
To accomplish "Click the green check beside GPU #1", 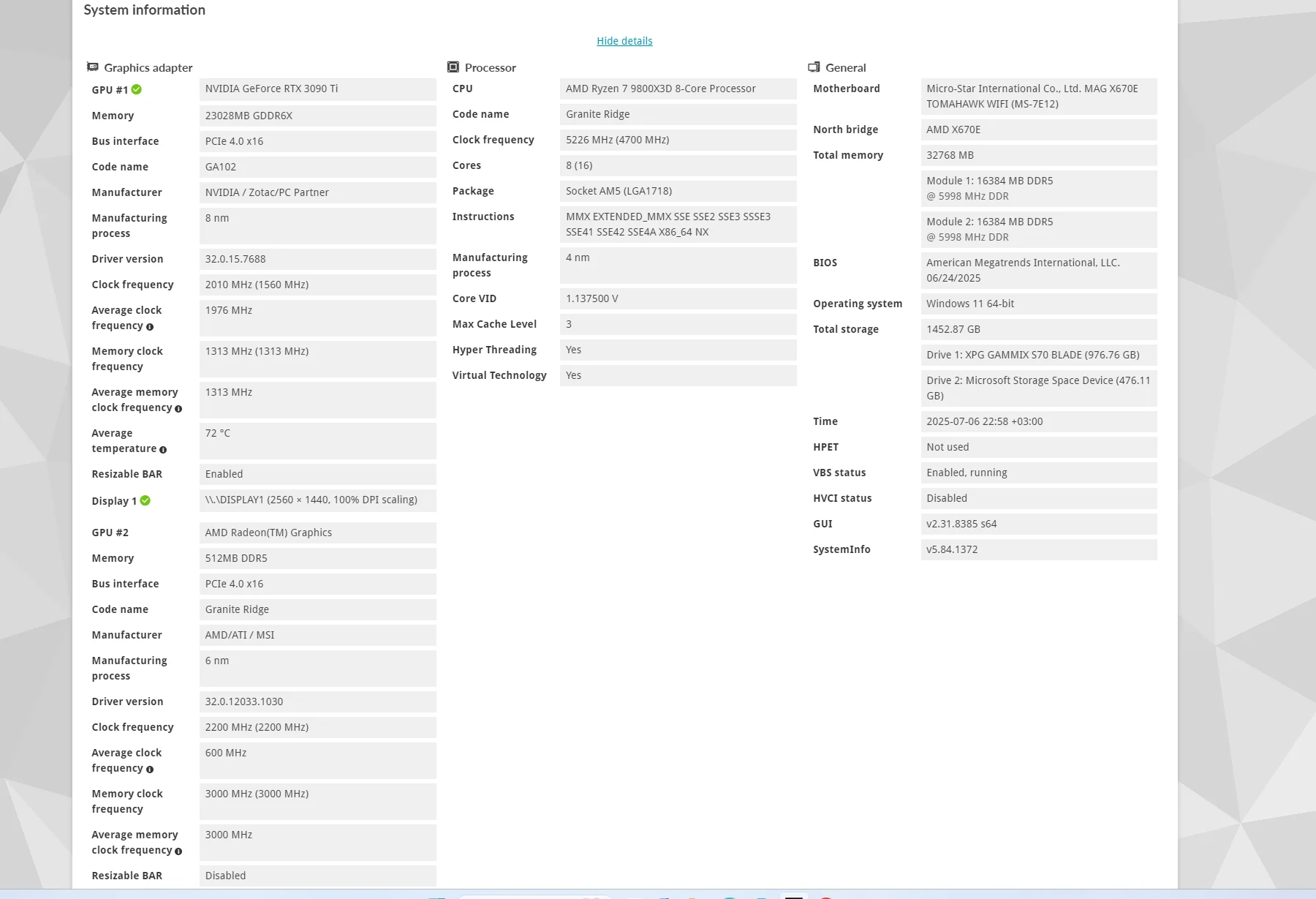I will (137, 89).
